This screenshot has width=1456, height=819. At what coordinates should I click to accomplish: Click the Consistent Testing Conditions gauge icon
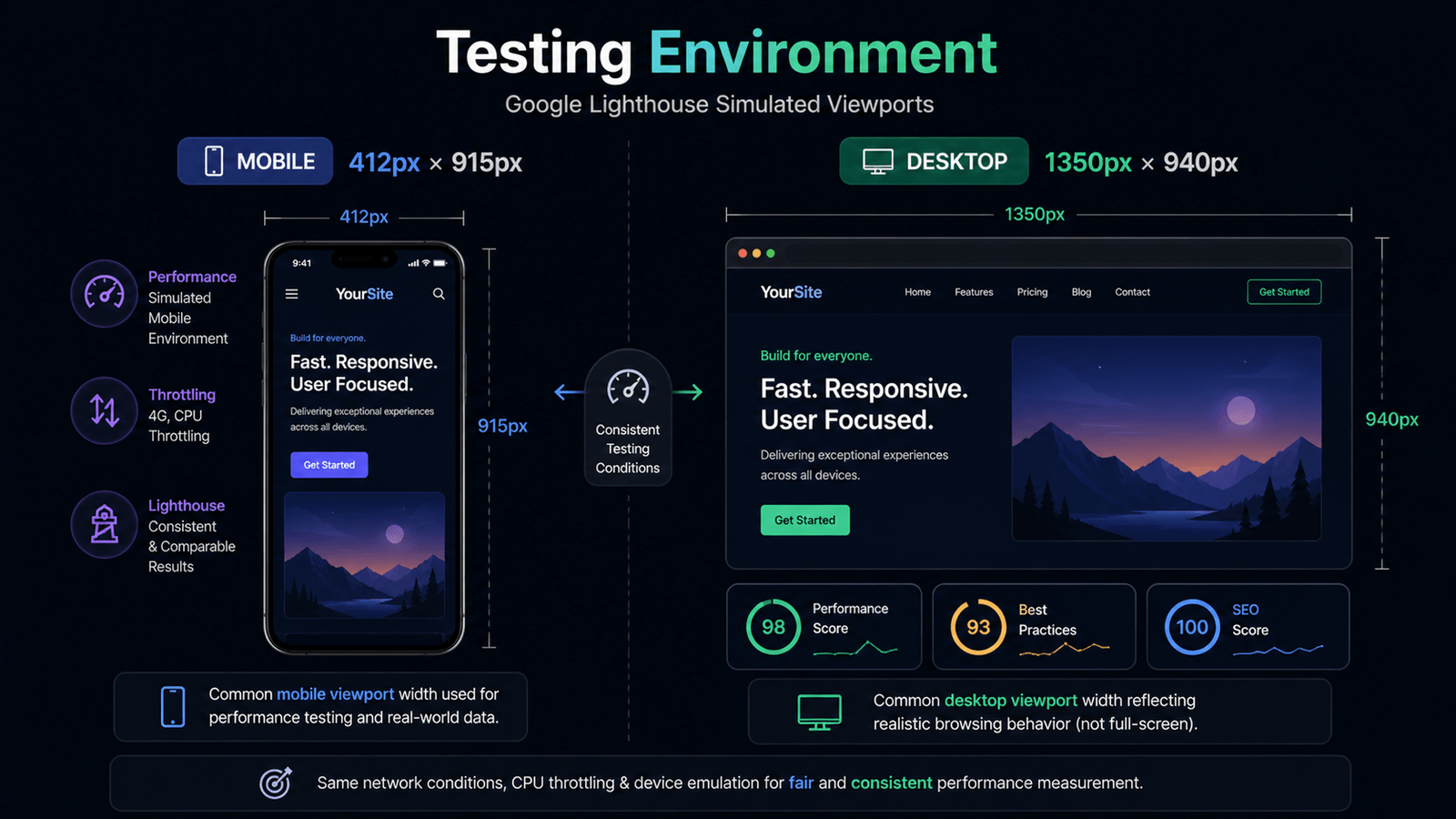(x=628, y=387)
